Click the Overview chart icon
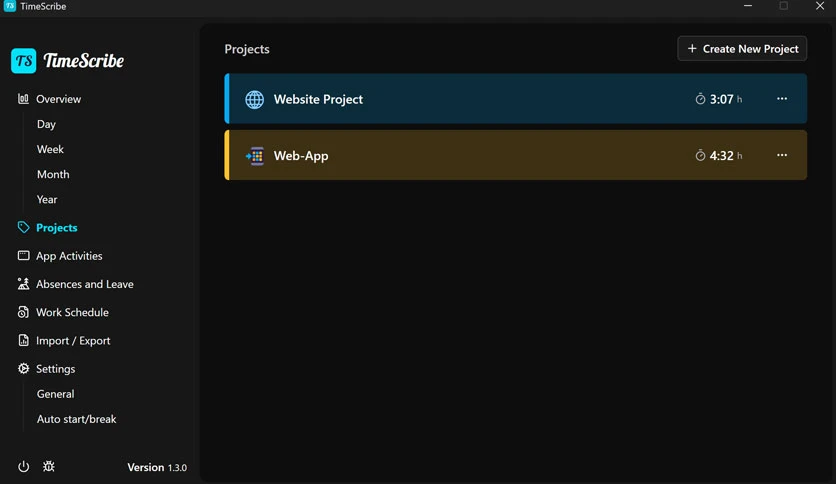The image size is (836, 484). point(23,99)
